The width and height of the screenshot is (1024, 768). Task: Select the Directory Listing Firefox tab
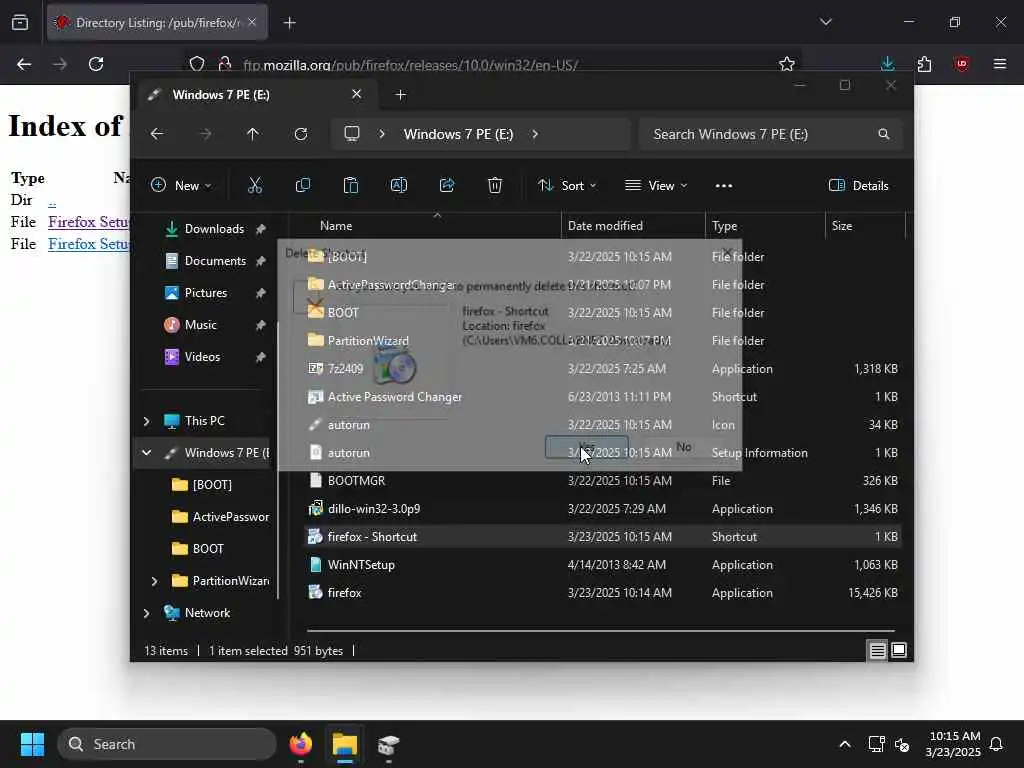click(157, 23)
